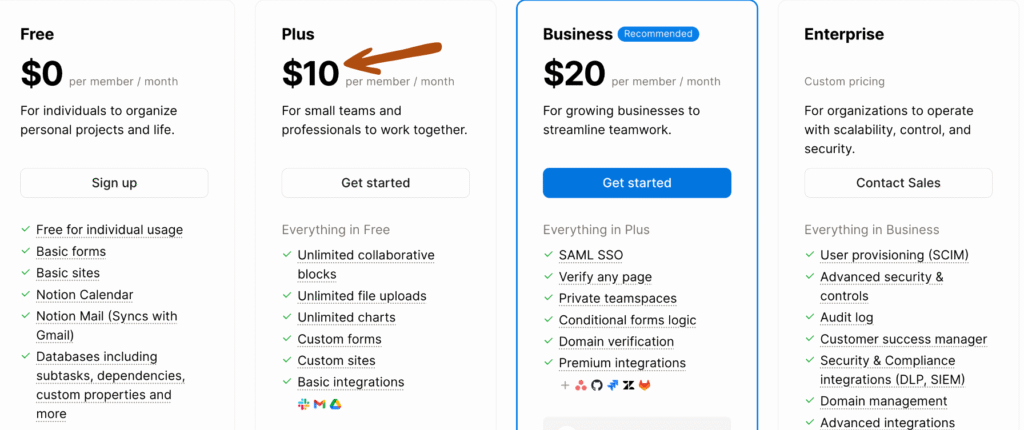The height and width of the screenshot is (430, 1024).
Task: Open the Notion Calendar feature link
Action: [84, 295]
